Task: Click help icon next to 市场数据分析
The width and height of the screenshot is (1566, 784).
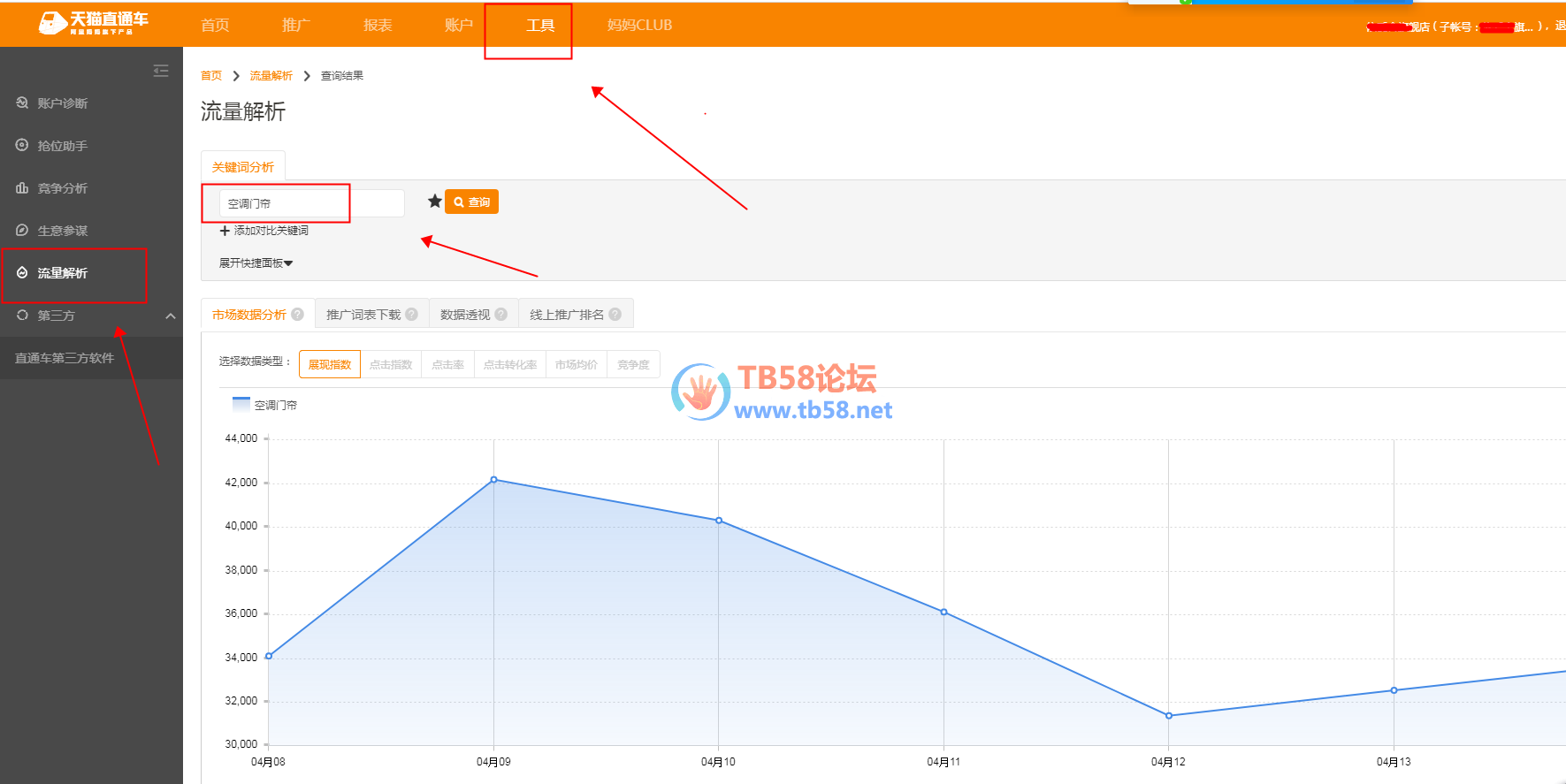Action: point(298,314)
